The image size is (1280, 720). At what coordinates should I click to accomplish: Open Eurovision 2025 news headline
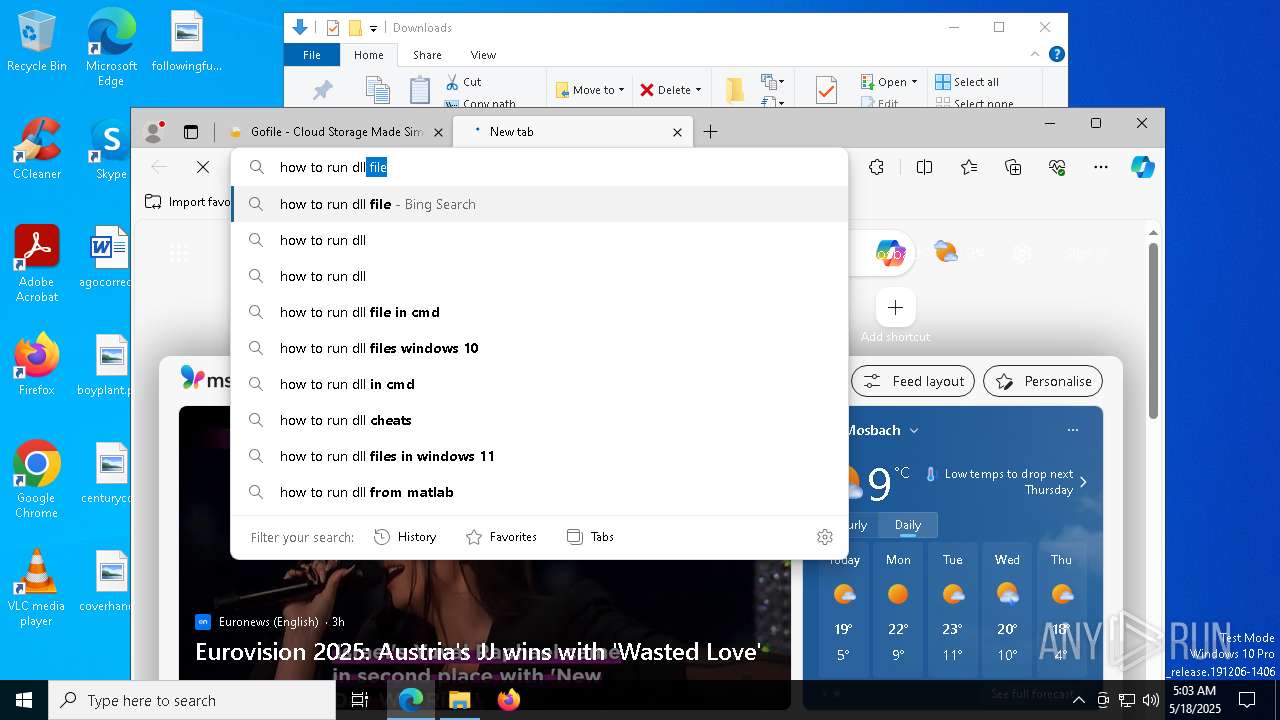(478, 652)
